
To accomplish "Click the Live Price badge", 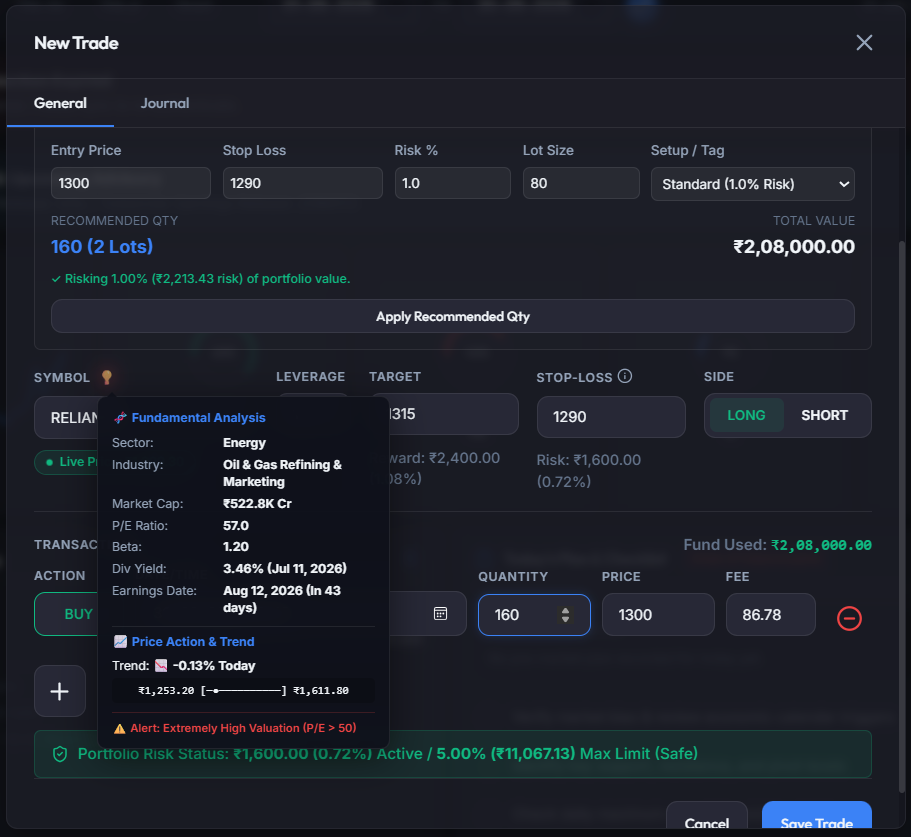I will point(67,462).
